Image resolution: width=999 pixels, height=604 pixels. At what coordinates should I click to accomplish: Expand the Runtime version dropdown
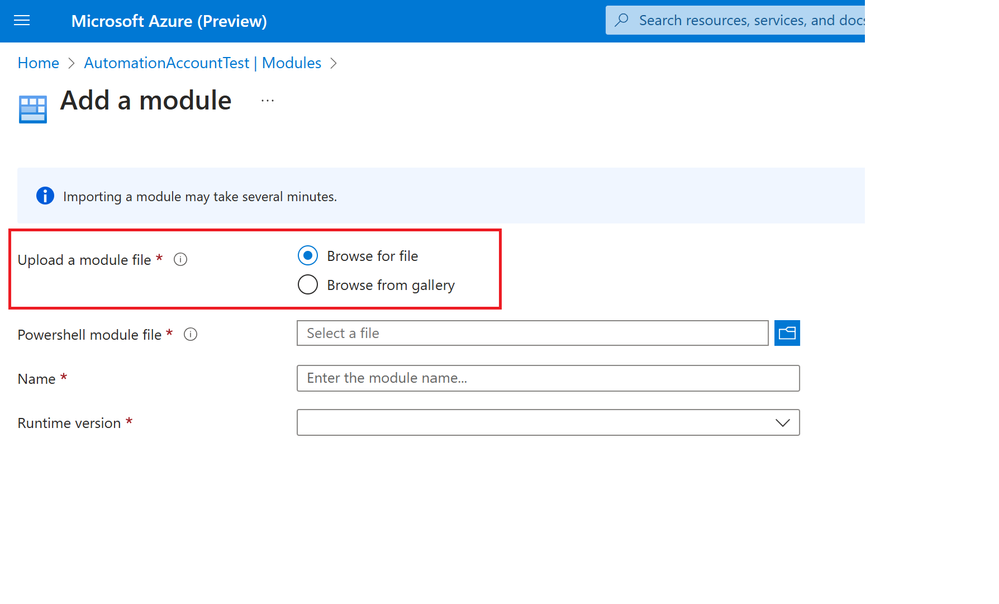click(x=548, y=422)
